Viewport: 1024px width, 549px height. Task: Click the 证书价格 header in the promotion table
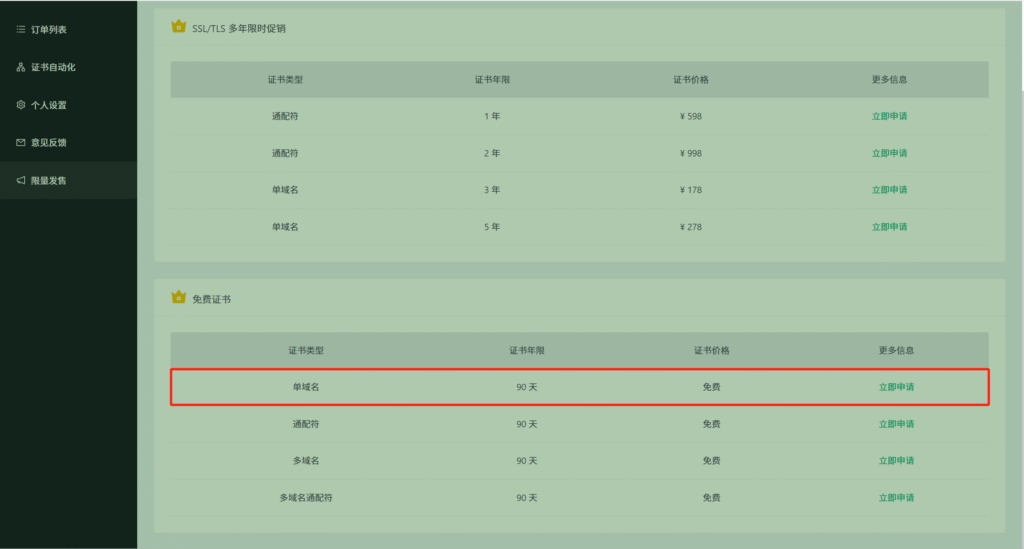pos(691,80)
